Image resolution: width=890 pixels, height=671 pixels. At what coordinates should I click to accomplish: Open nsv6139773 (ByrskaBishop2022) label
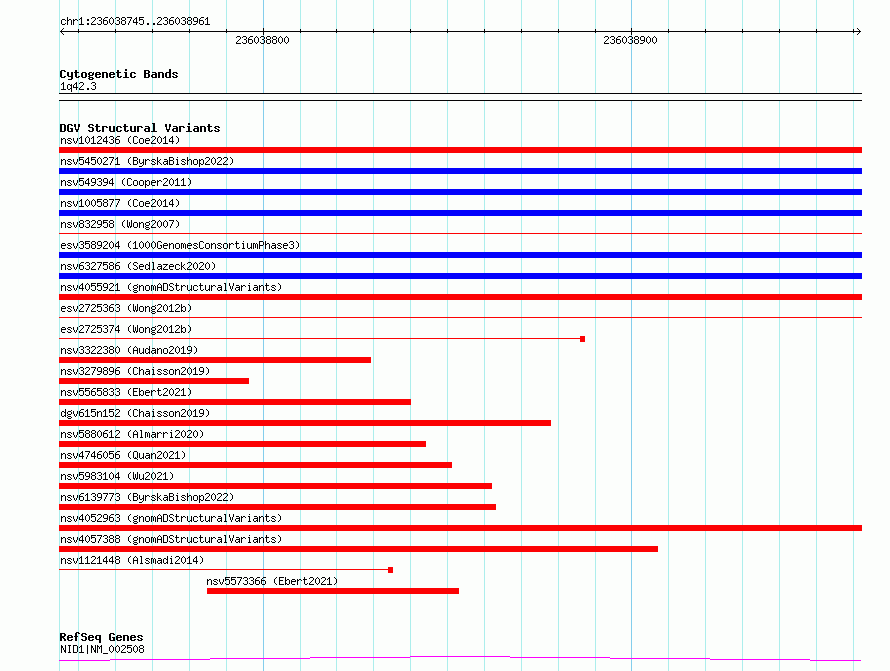(x=147, y=497)
